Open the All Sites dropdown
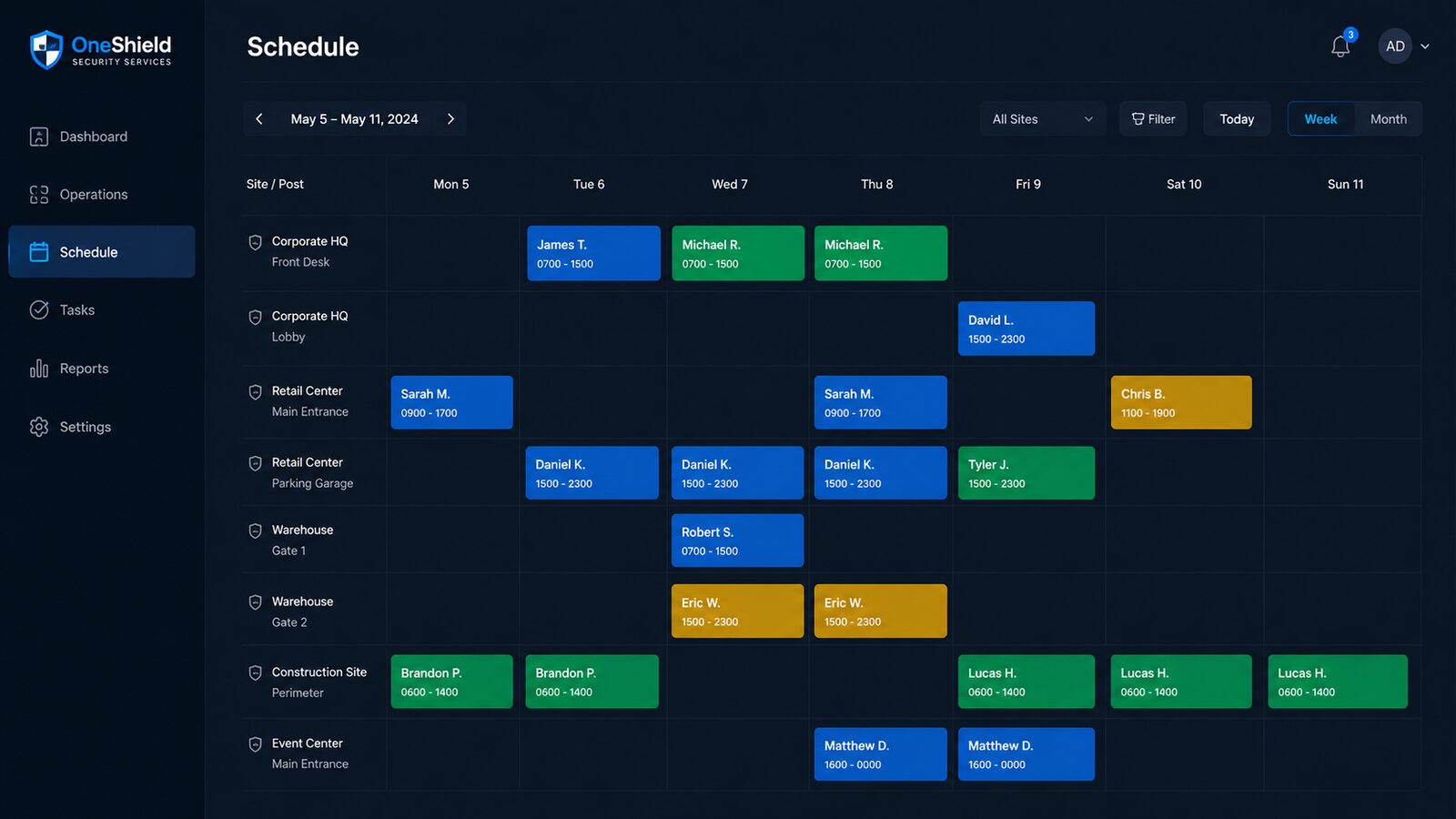 coord(1043,119)
